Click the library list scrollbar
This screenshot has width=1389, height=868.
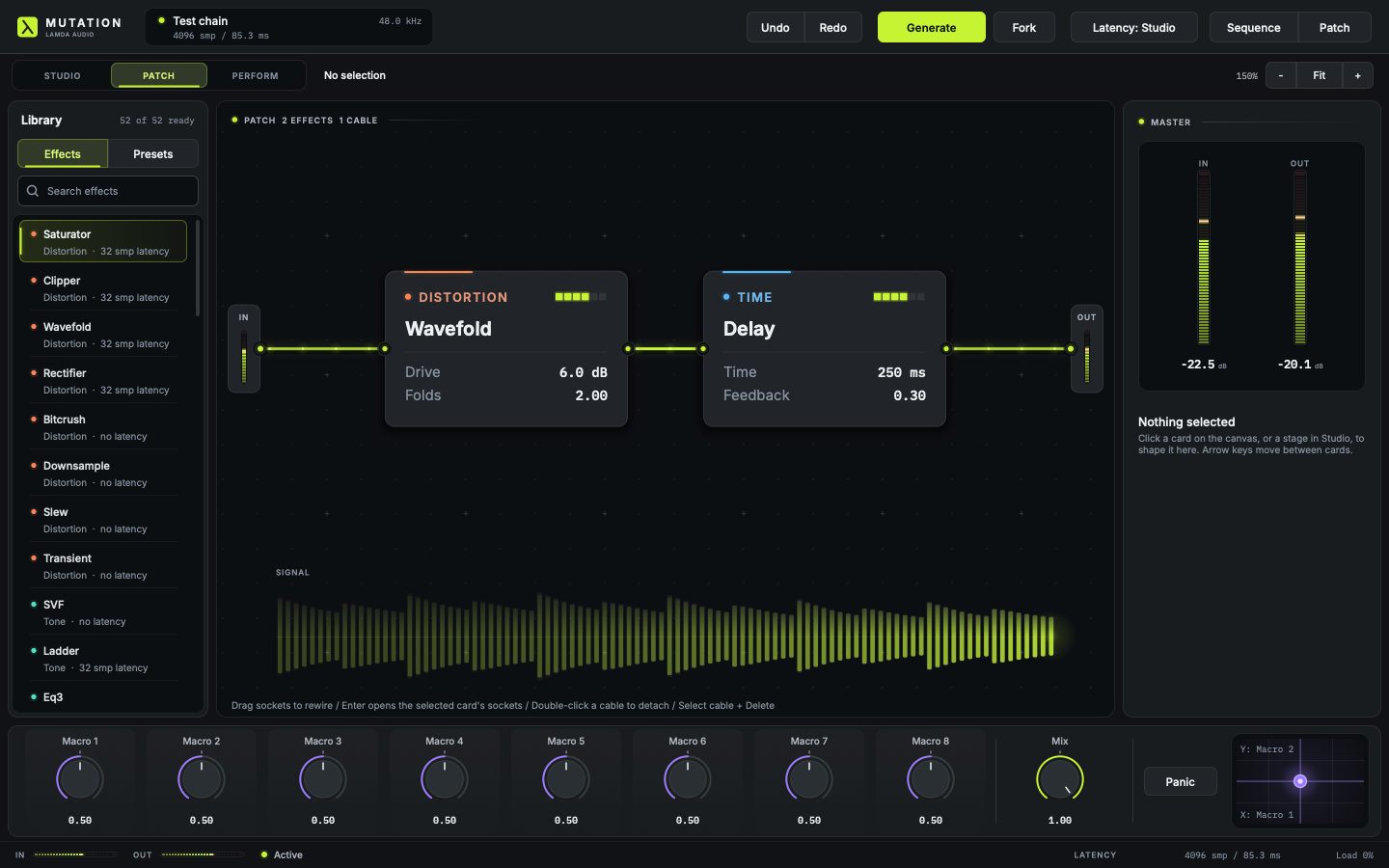point(198,268)
